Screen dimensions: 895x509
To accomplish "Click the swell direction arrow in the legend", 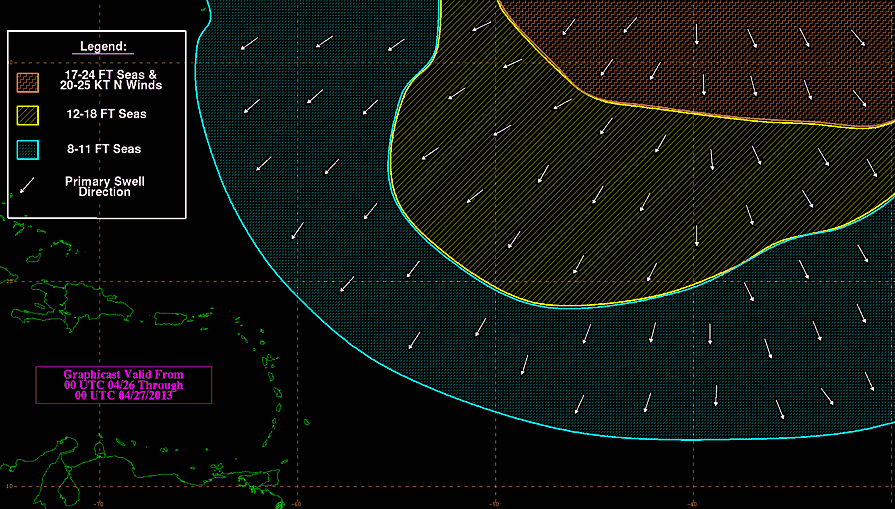I will click(x=27, y=185).
